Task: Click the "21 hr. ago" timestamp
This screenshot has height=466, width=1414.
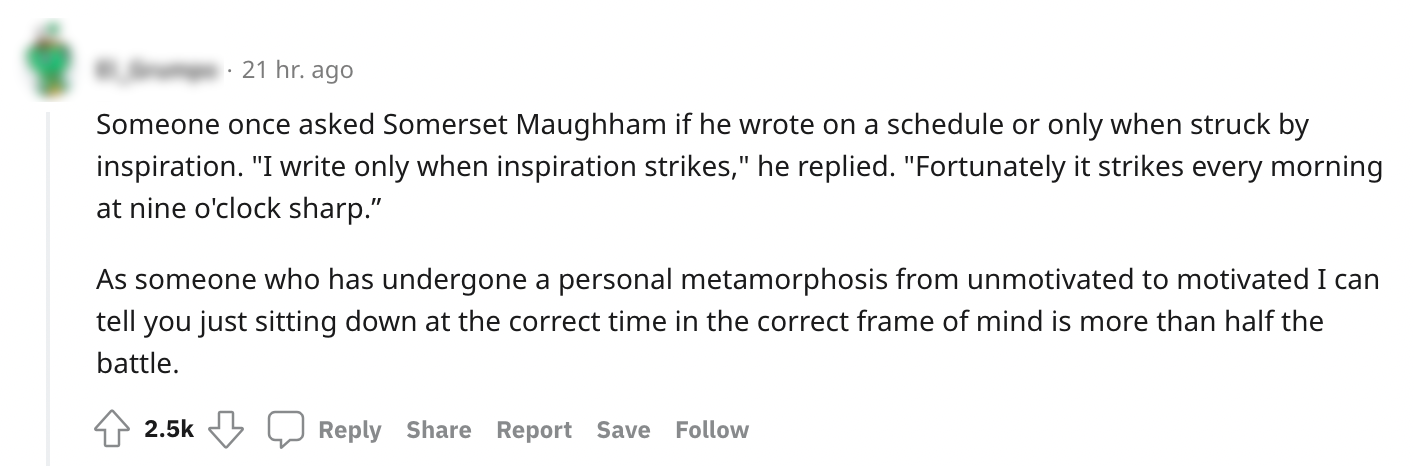Action: click(298, 70)
